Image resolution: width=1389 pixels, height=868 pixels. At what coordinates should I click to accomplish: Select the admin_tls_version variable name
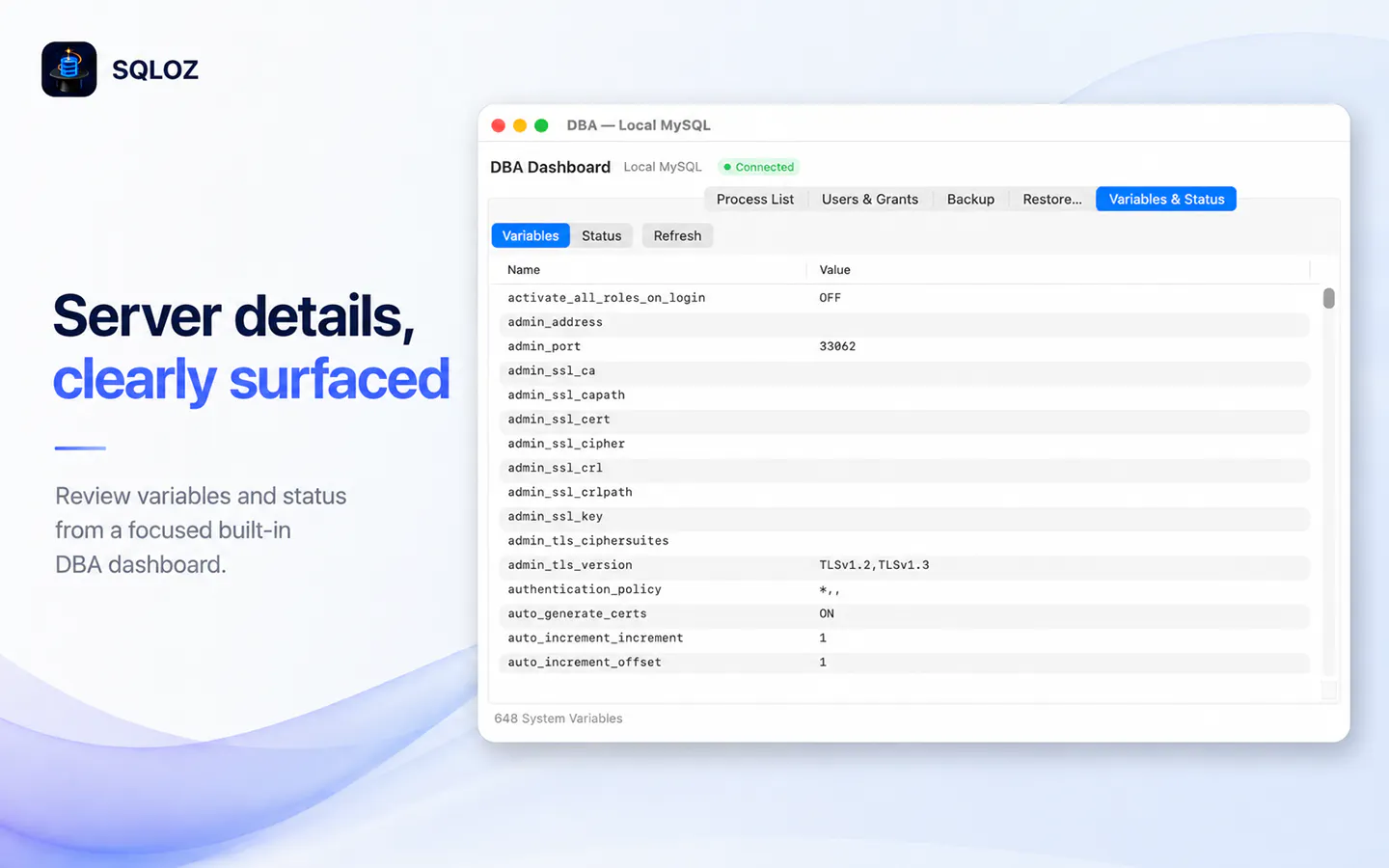pos(570,565)
